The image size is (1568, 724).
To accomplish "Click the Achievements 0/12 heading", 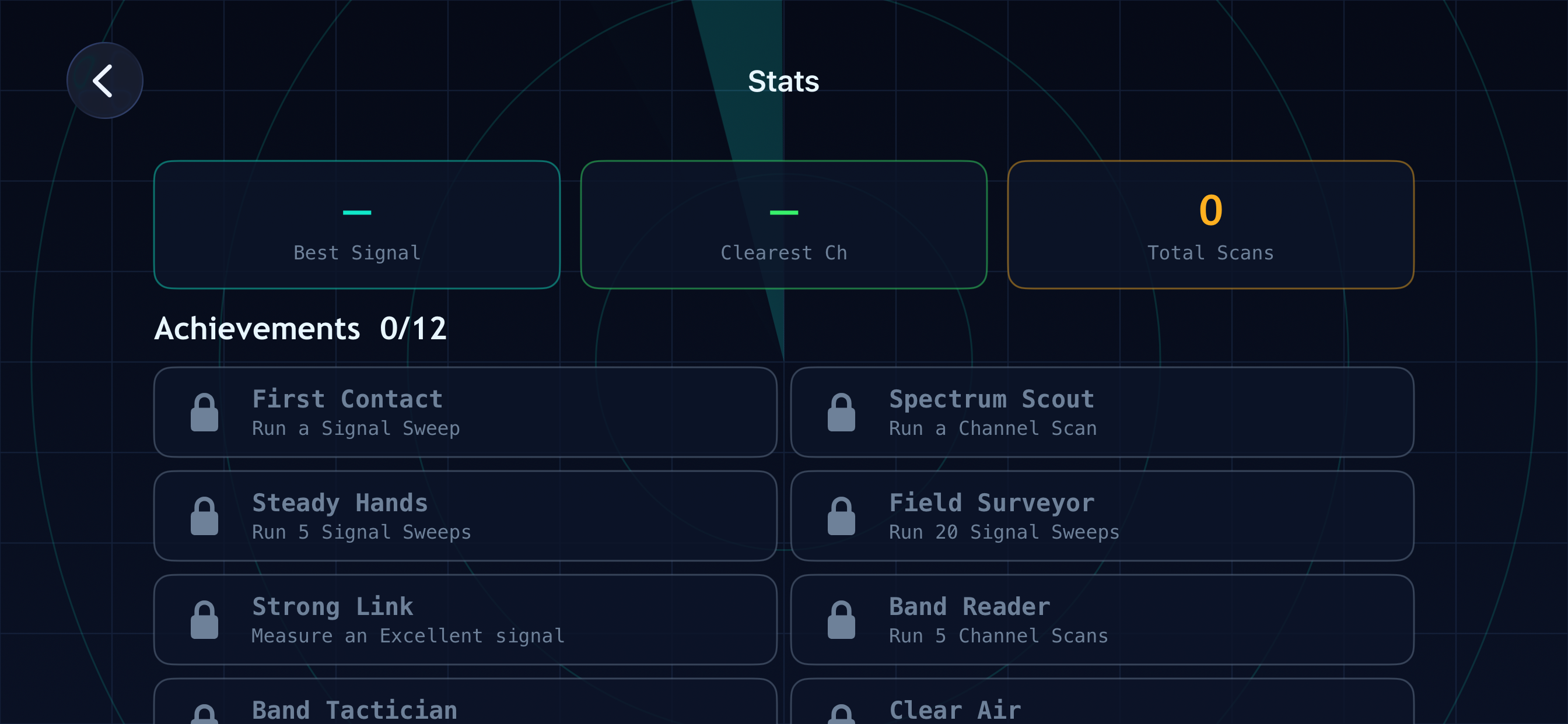I will (300, 329).
